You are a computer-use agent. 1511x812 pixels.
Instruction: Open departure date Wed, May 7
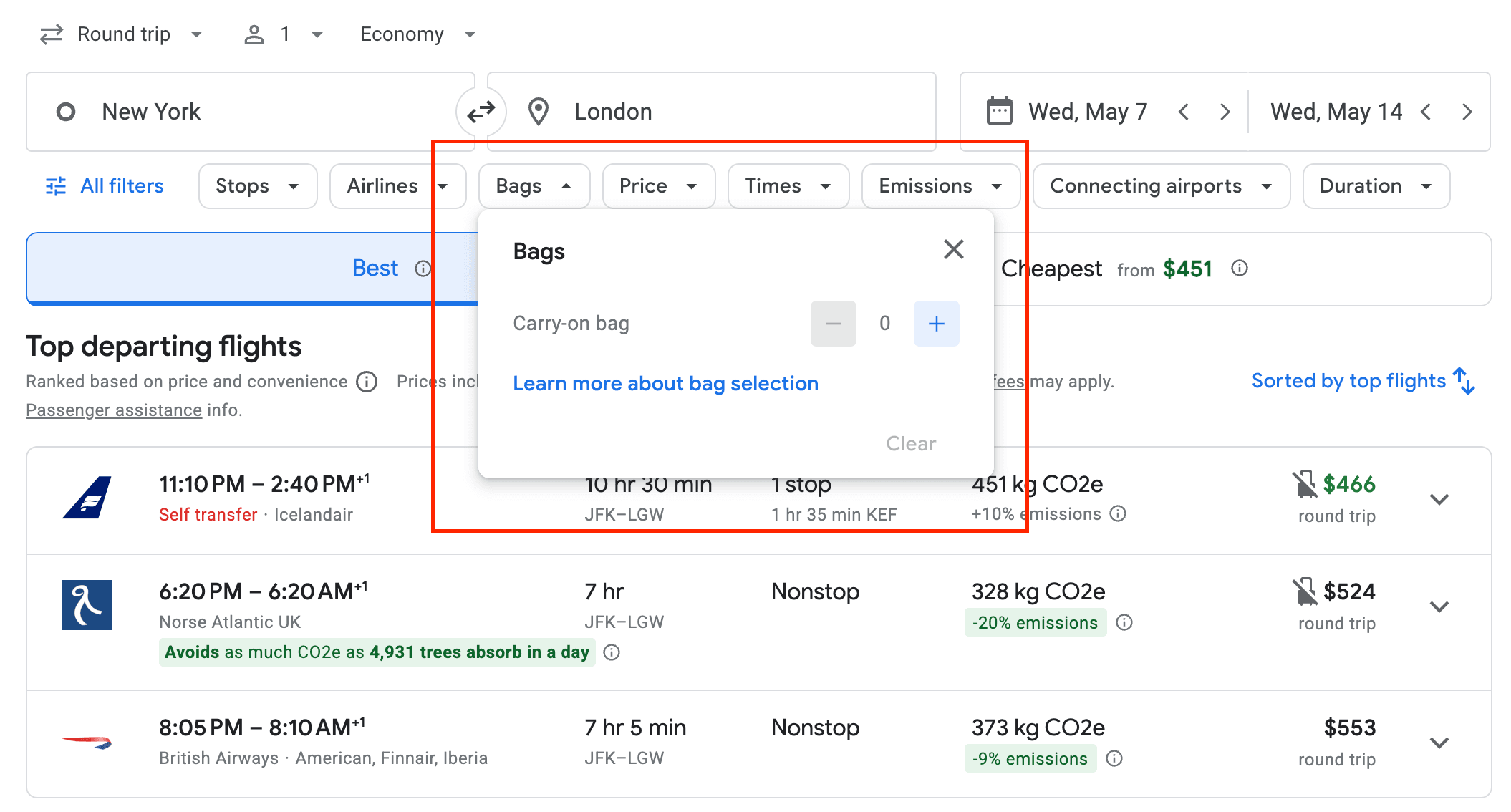(1088, 112)
